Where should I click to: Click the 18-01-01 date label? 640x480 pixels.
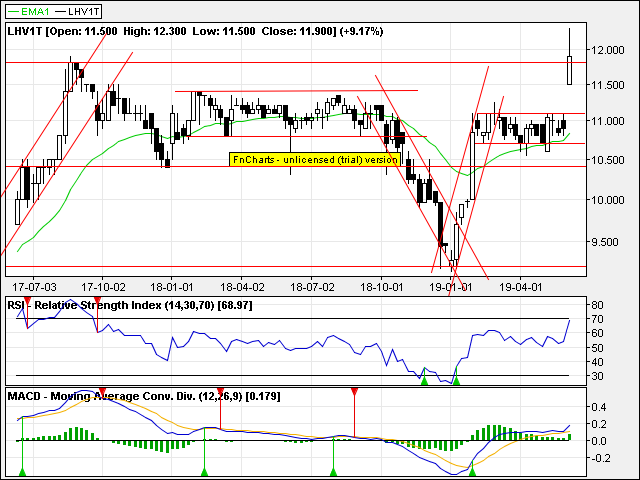(171, 287)
